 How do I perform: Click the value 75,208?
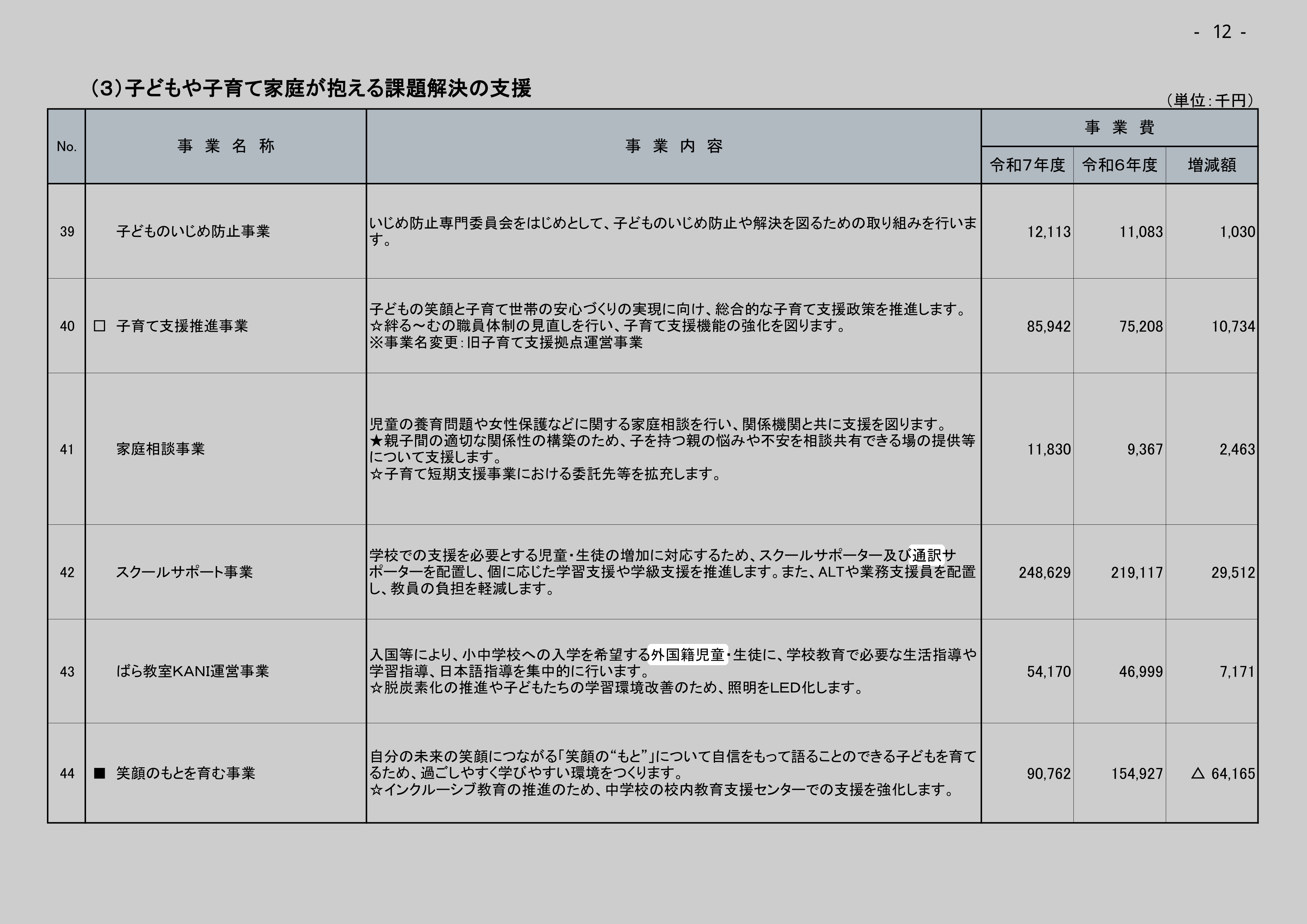1141,327
